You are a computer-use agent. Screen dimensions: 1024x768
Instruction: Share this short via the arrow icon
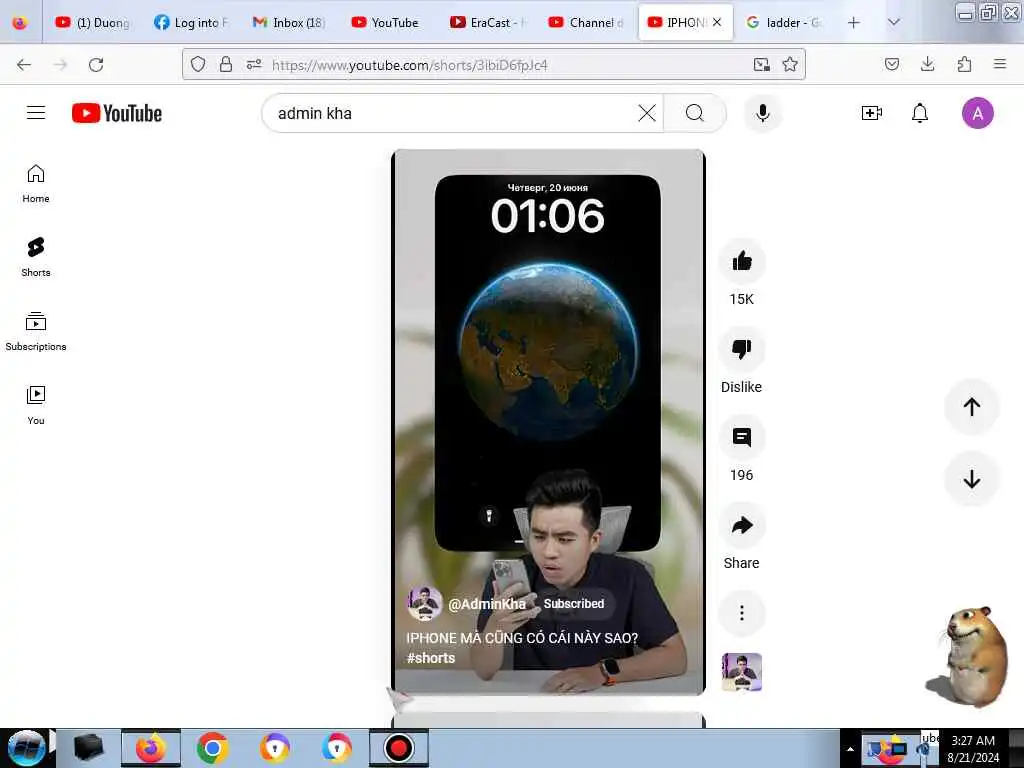click(741, 525)
